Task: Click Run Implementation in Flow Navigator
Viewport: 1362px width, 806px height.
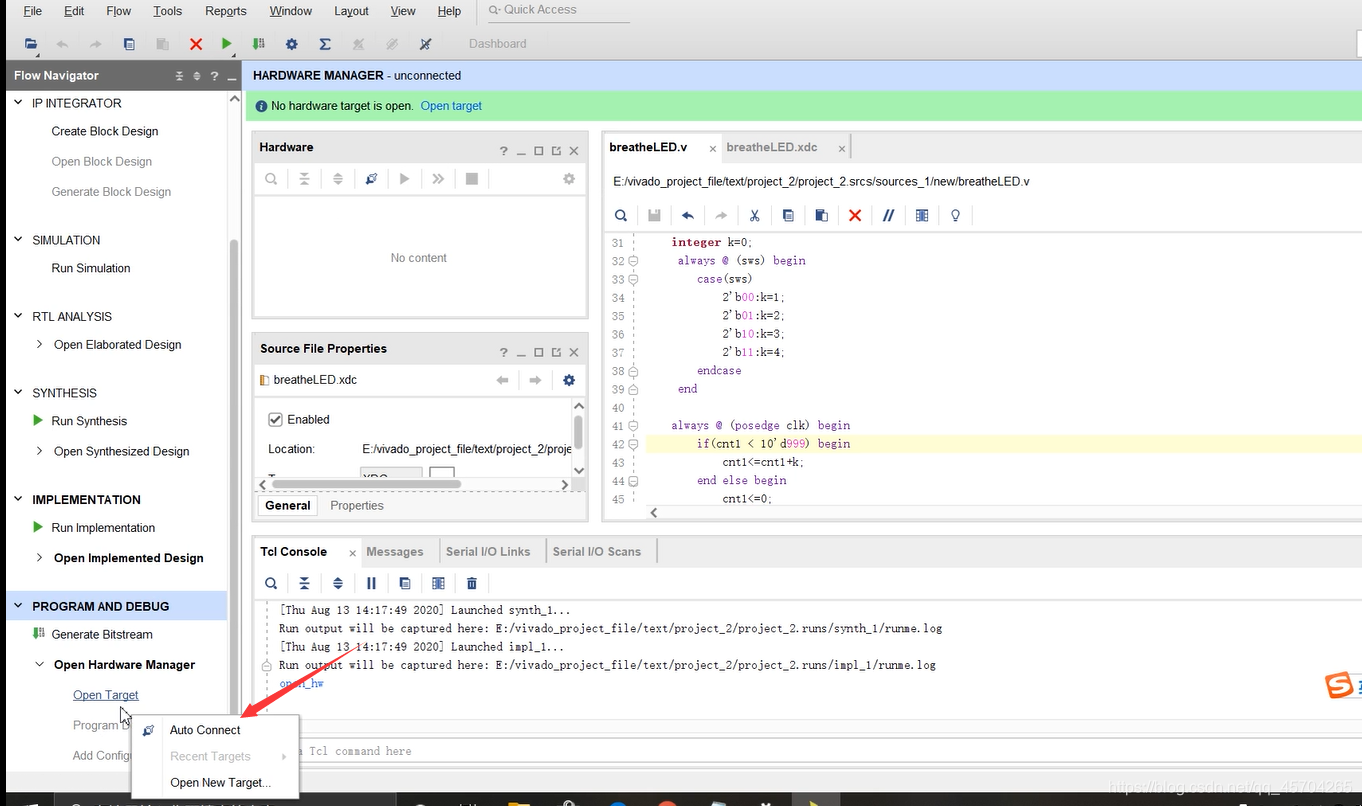Action: [x=103, y=528]
